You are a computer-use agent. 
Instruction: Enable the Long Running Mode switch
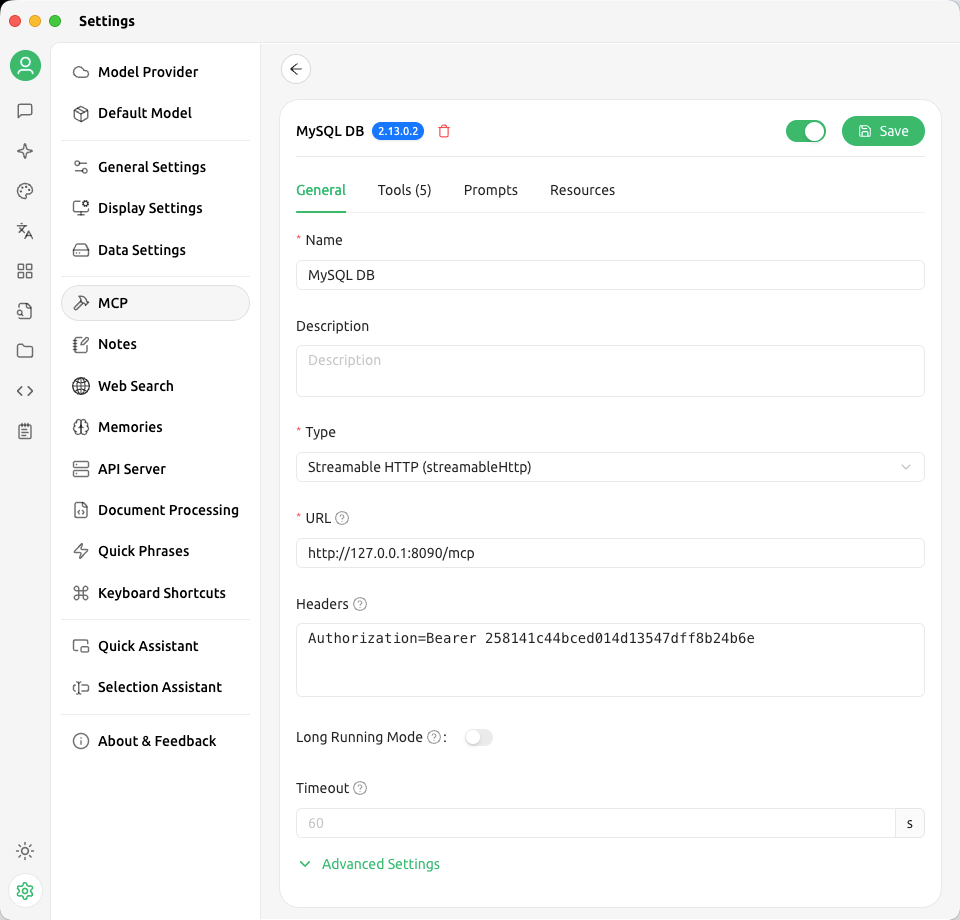tap(479, 737)
